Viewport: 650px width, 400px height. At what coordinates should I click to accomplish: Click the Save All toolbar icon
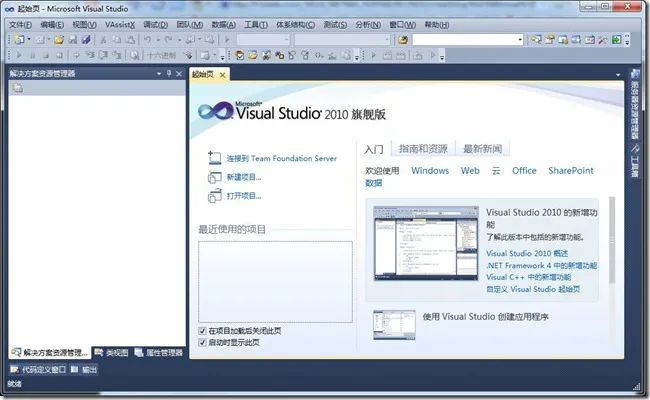86,40
